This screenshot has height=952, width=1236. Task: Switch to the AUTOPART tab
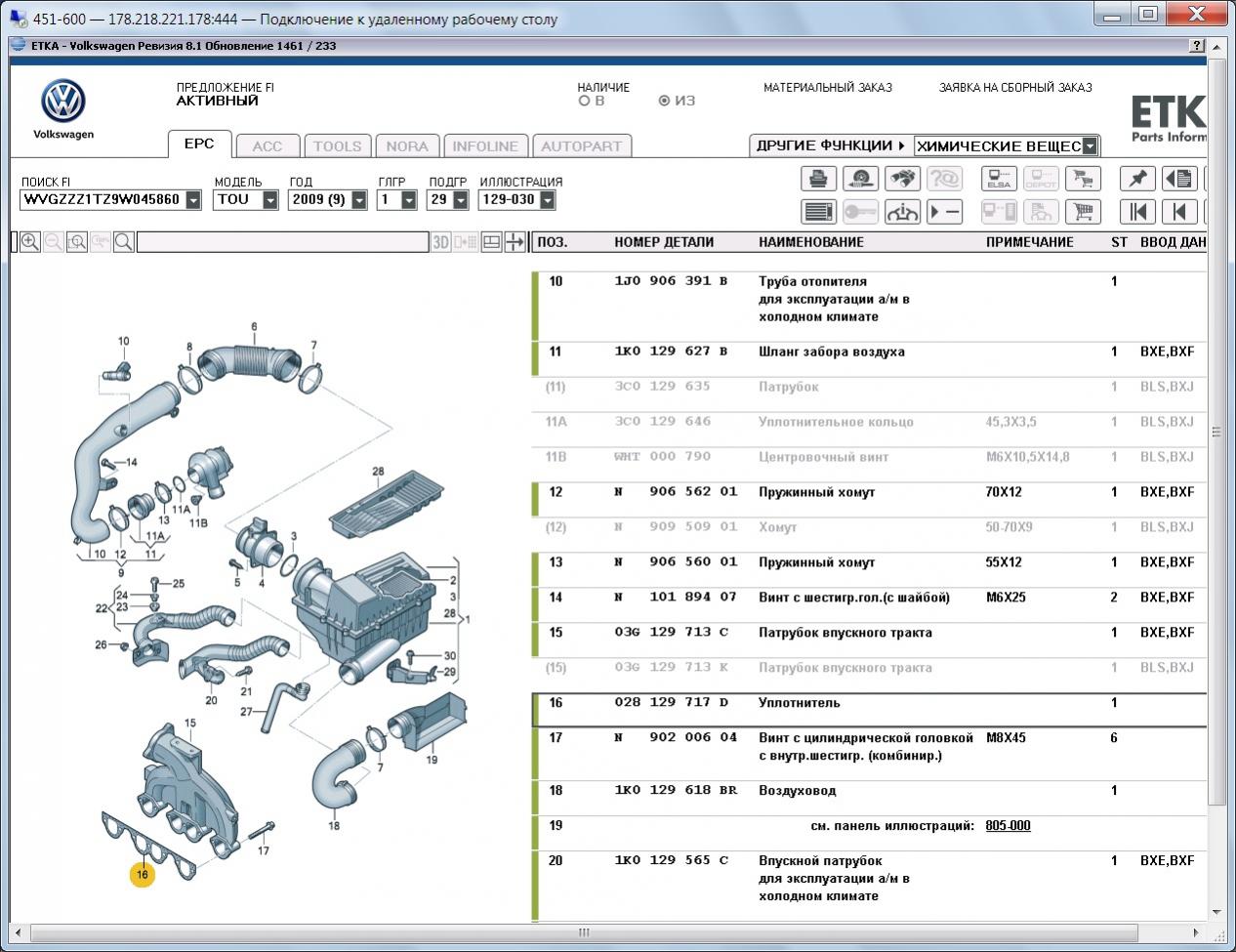click(581, 146)
